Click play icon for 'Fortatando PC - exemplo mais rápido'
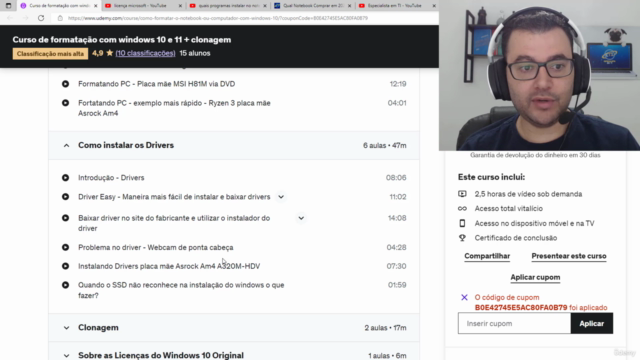The image size is (640, 360). click(65, 103)
